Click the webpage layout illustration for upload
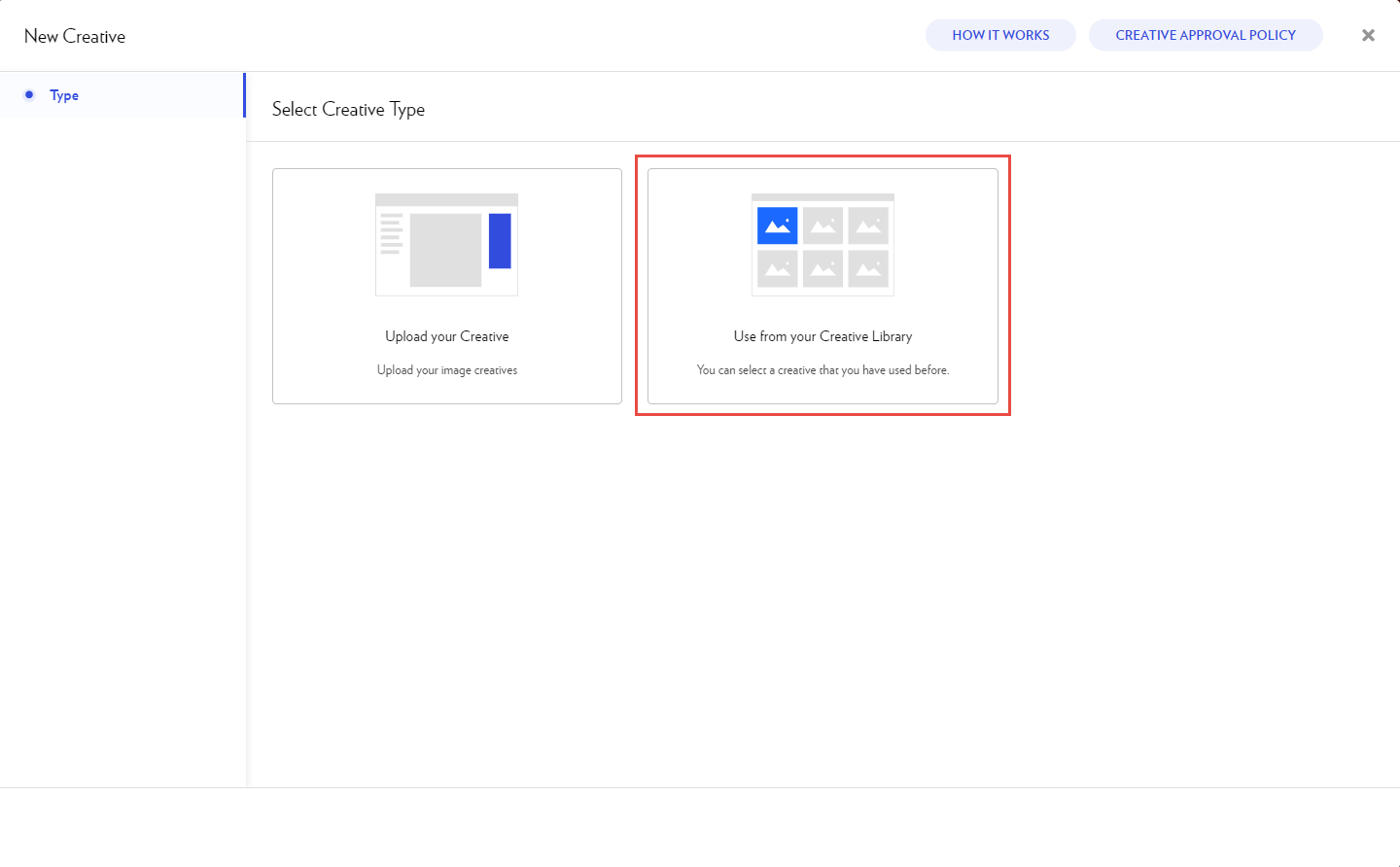The width and height of the screenshot is (1400, 867). [446, 244]
